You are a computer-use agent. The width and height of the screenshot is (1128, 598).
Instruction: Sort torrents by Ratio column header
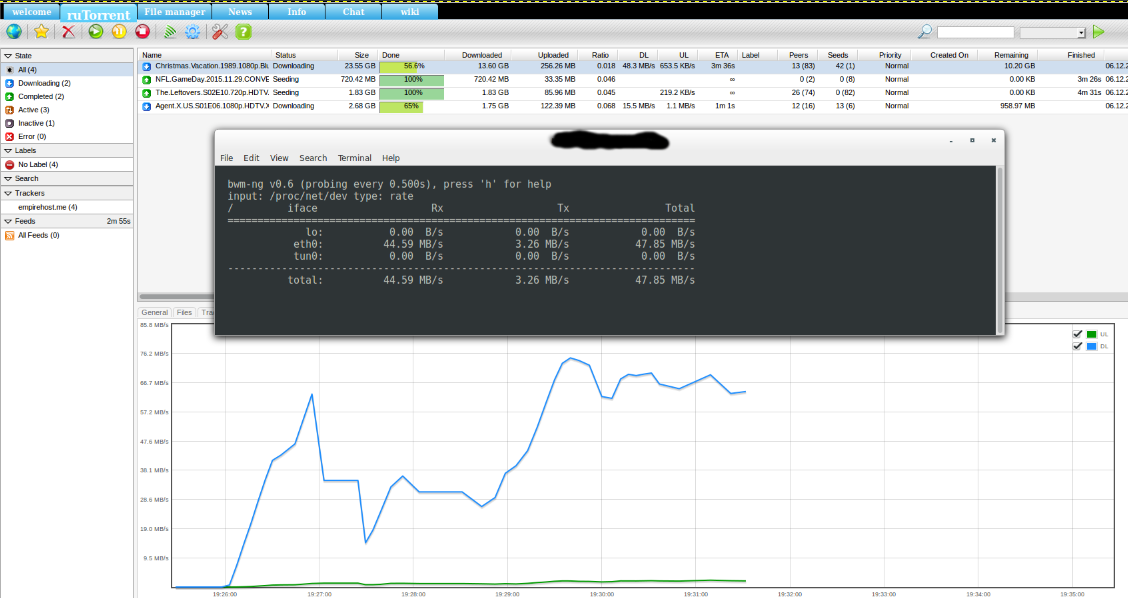click(x=600, y=55)
